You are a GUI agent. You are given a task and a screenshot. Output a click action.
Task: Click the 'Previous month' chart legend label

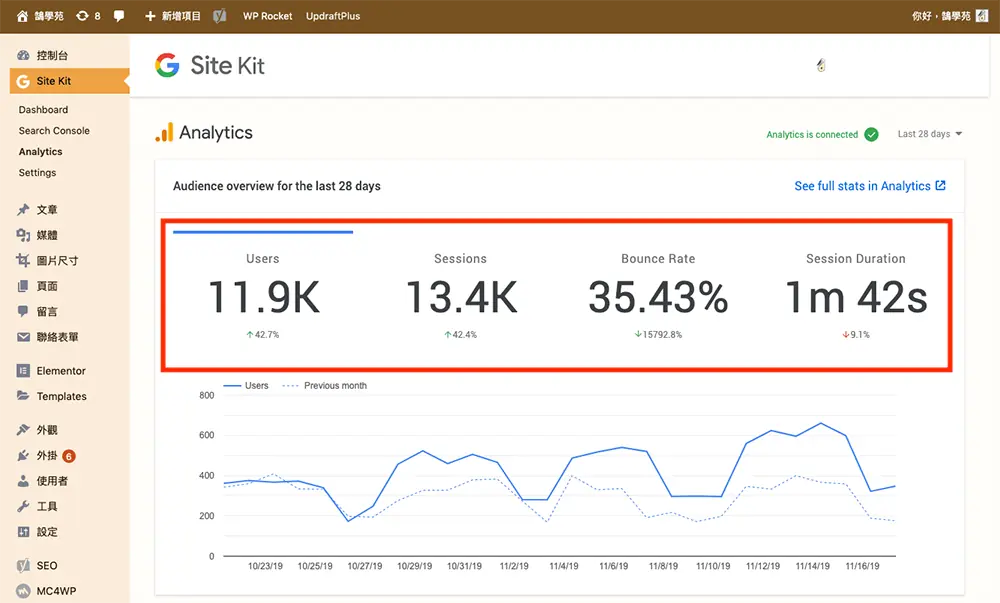(x=335, y=386)
